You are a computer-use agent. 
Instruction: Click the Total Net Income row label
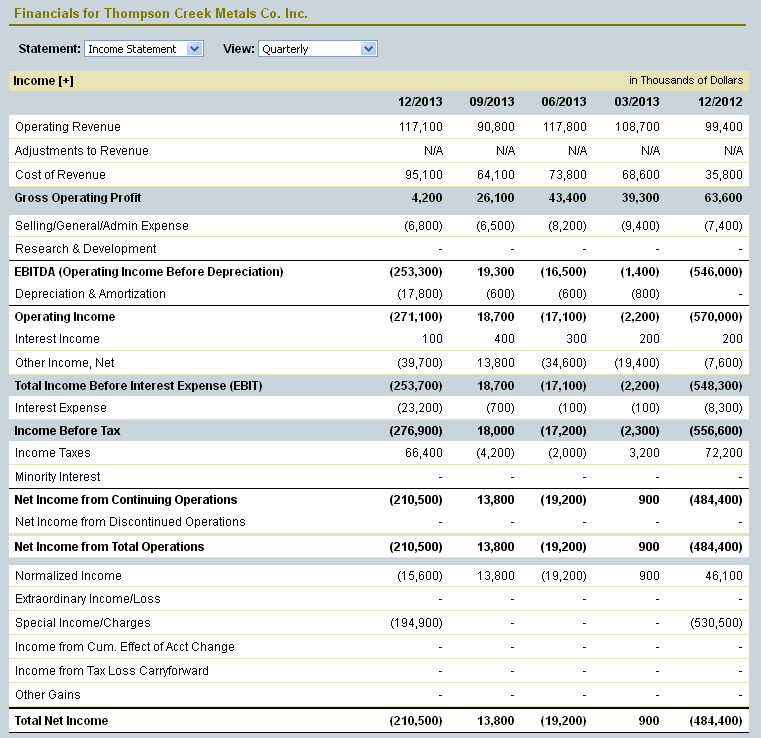(x=61, y=721)
